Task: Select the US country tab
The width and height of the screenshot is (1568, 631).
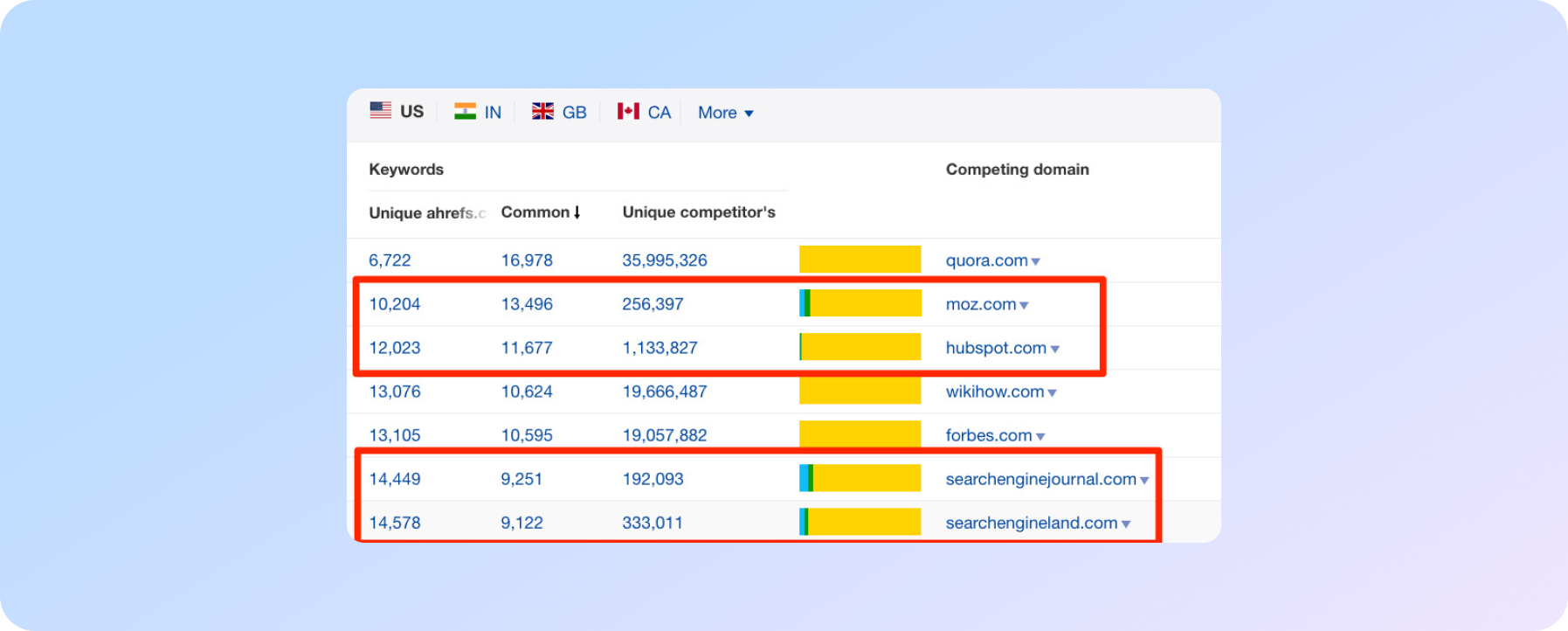Action: pyautogui.click(x=397, y=112)
